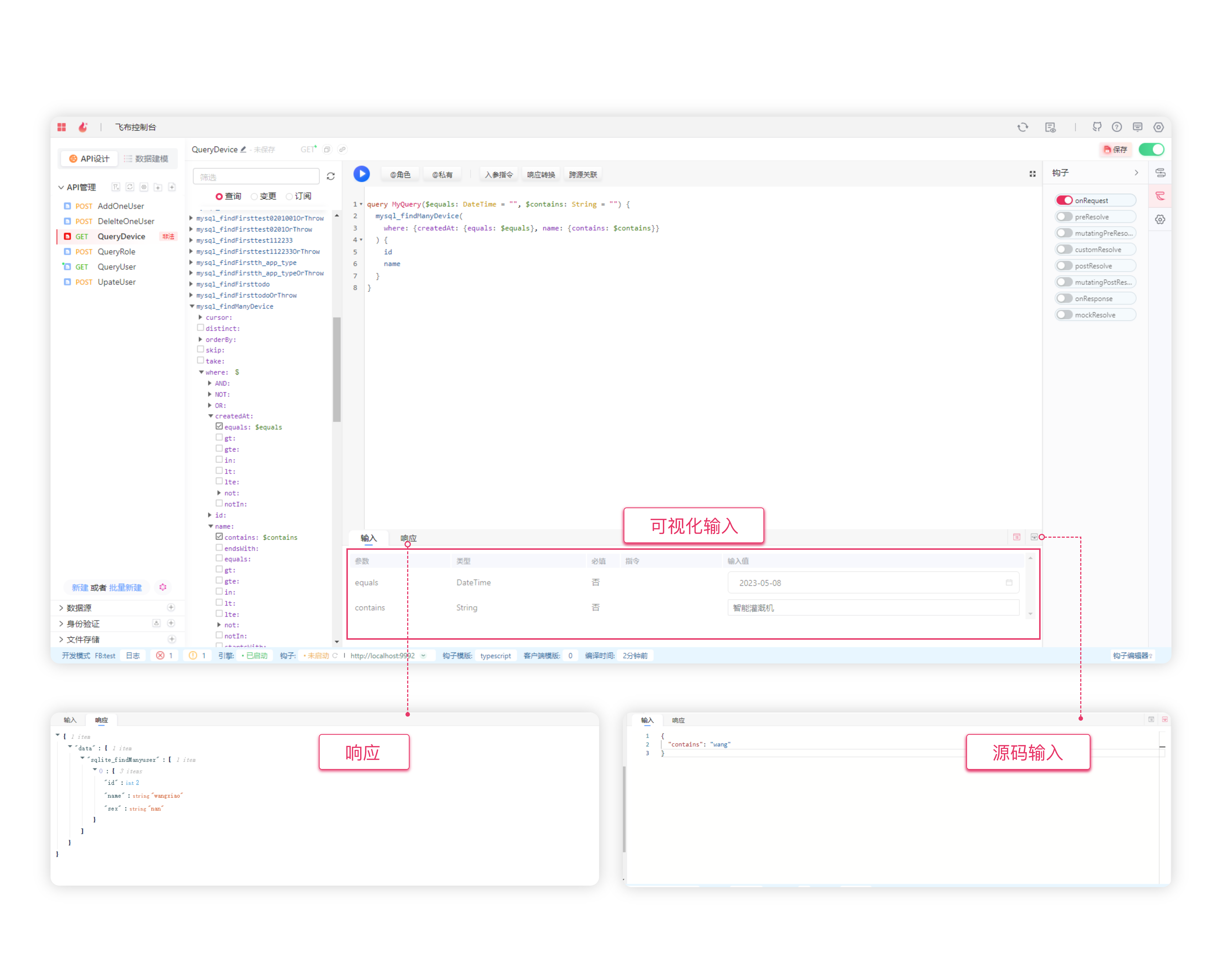Open the settings gear in the top right
Screen dimensions: 1222x980
[x=1158, y=127]
